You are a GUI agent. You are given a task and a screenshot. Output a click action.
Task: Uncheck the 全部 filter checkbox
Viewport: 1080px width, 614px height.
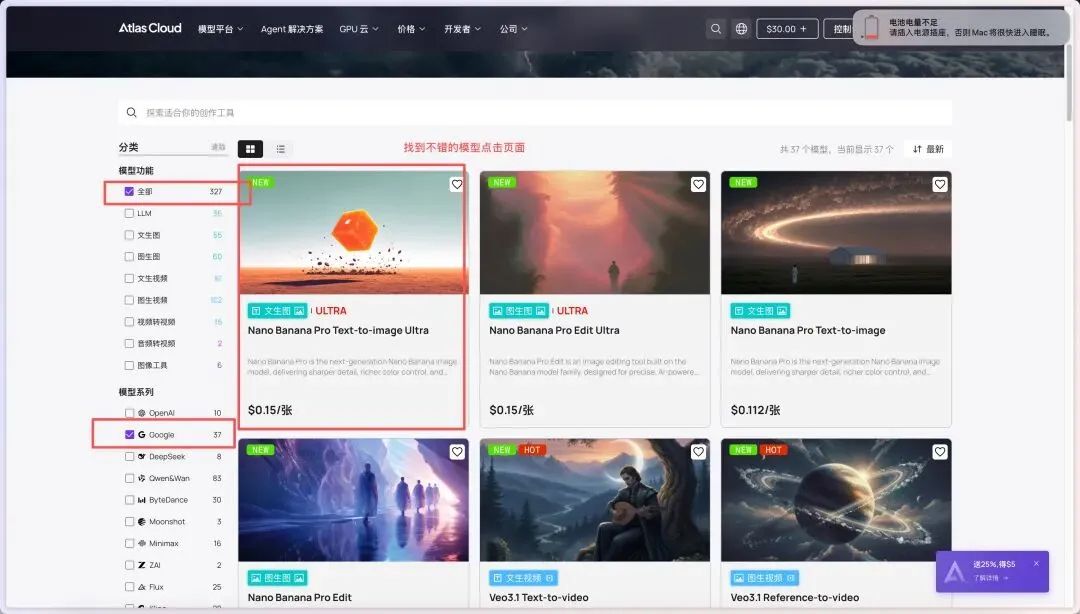(x=129, y=192)
